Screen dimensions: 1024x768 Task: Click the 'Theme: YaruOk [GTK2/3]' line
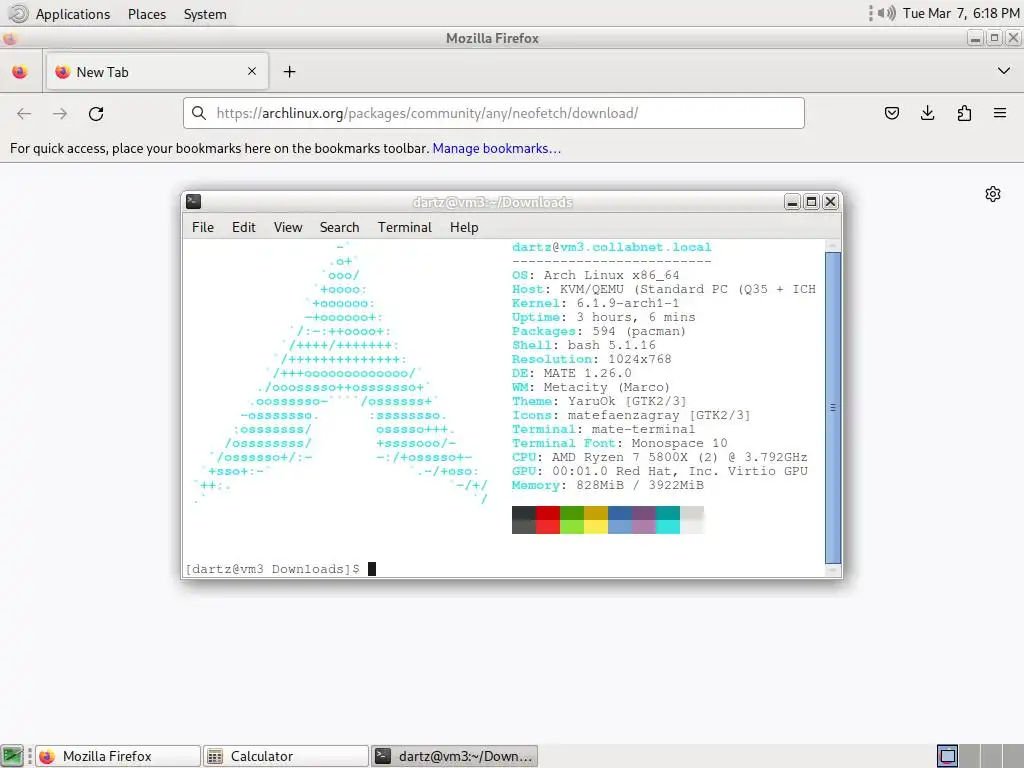pyautogui.click(x=599, y=401)
